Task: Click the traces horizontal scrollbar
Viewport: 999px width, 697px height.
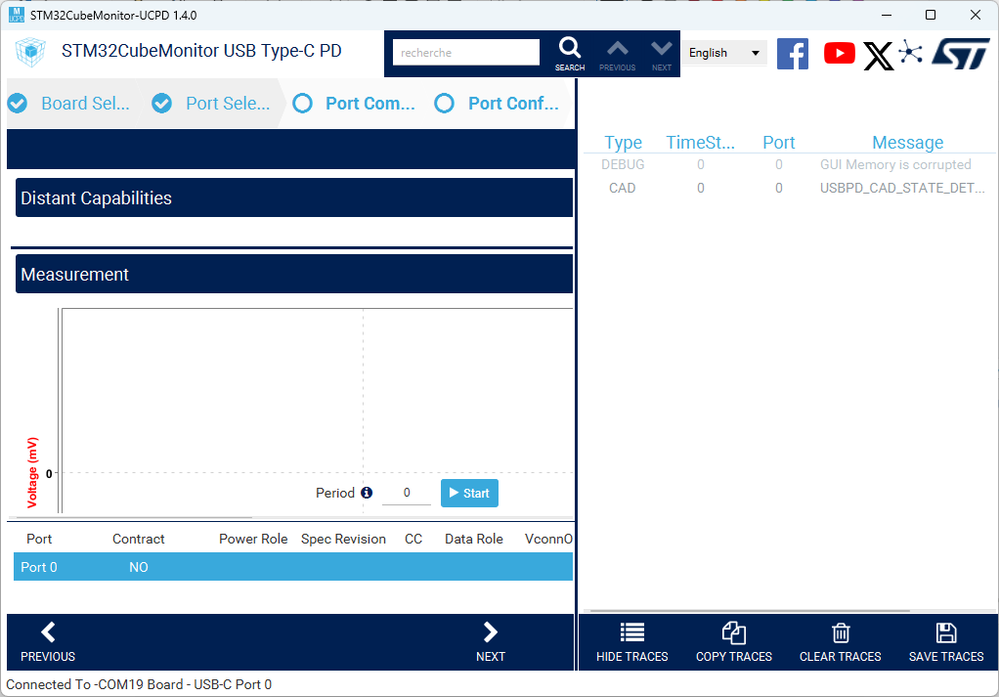Action: tap(751, 611)
